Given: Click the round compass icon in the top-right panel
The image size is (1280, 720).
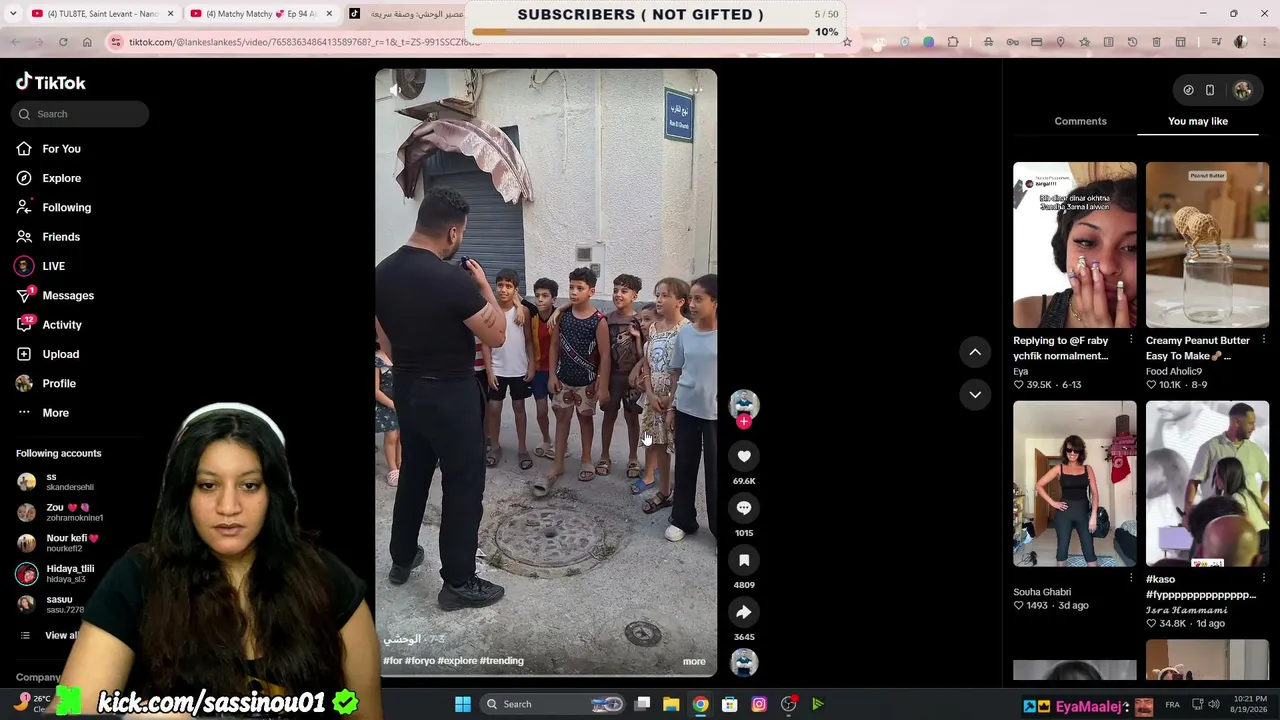Looking at the screenshot, I should coord(1188,90).
